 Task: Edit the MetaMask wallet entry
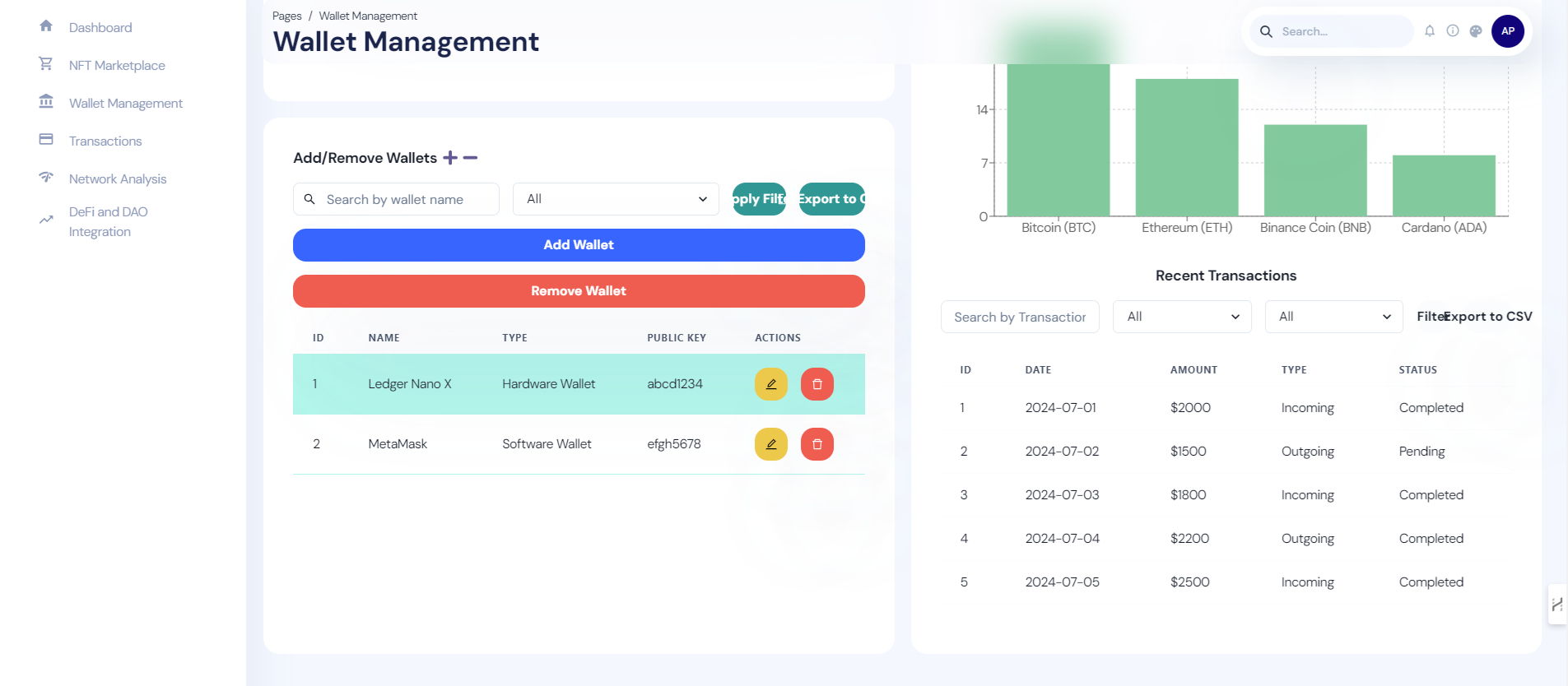coord(771,444)
